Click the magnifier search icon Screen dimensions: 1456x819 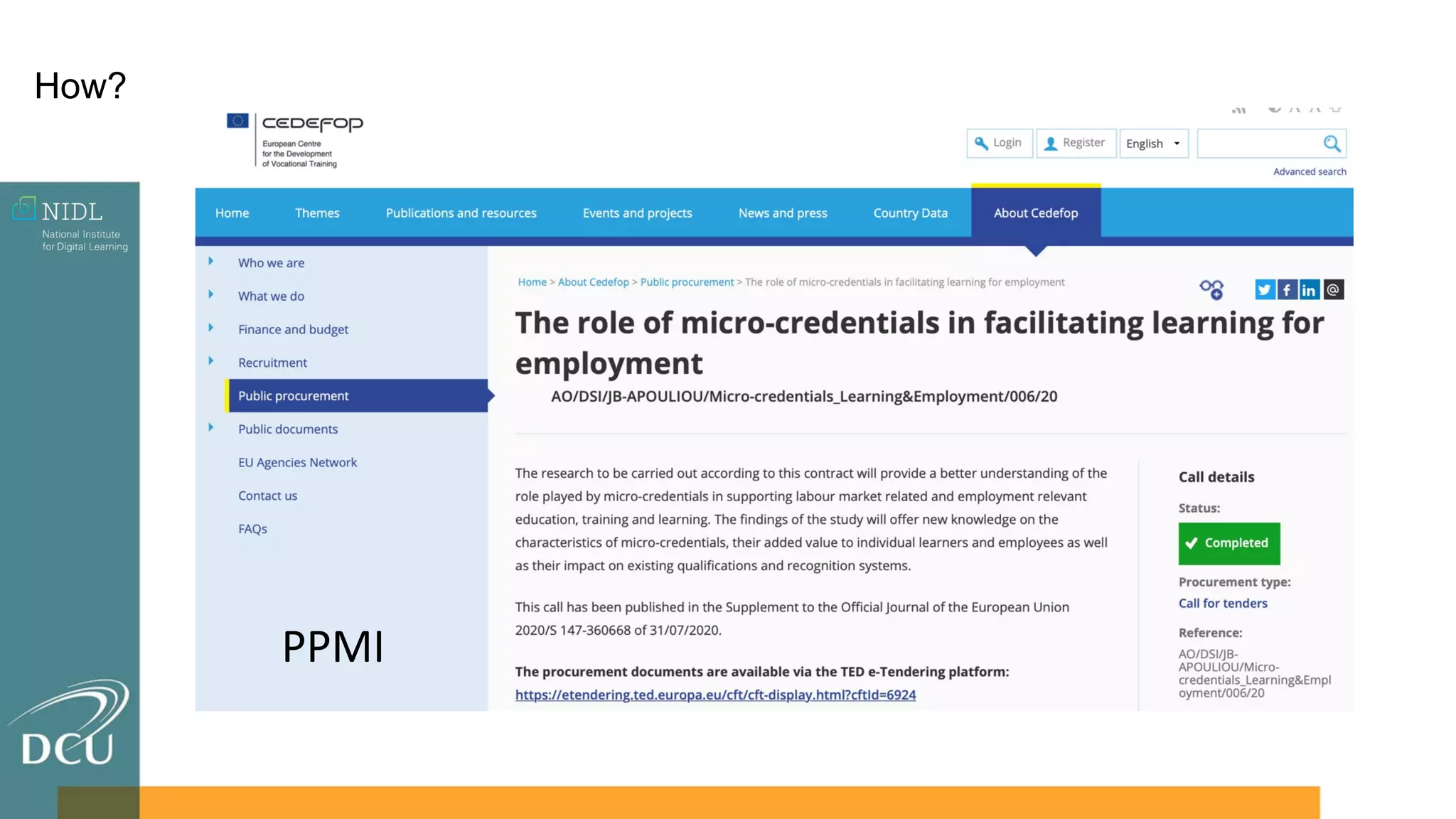pos(1332,144)
